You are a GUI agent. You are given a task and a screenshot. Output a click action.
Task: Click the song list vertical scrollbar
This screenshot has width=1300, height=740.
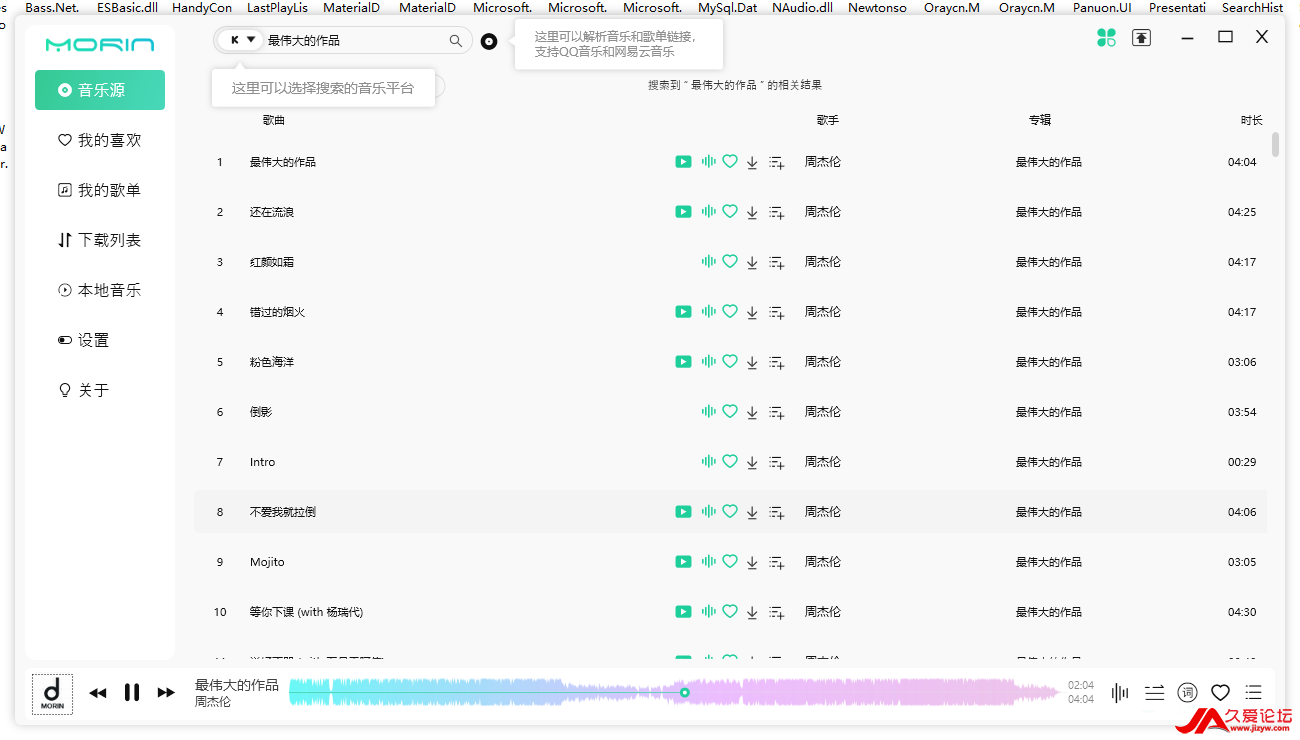pos(1275,145)
